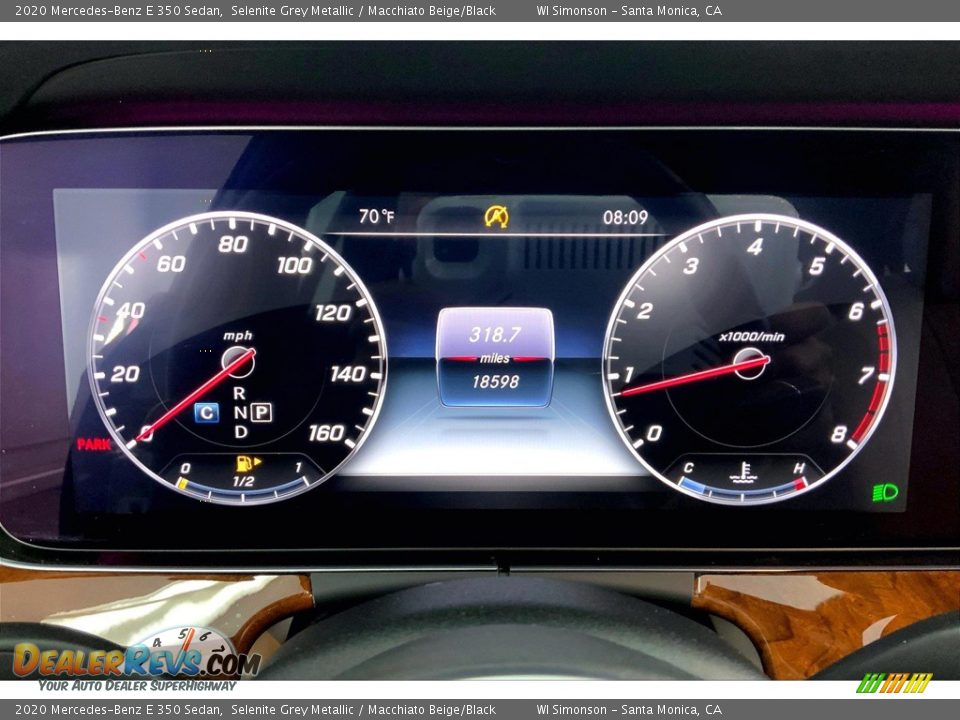Click the DealerRevs.com logo
960x720 pixels.
tap(136, 659)
